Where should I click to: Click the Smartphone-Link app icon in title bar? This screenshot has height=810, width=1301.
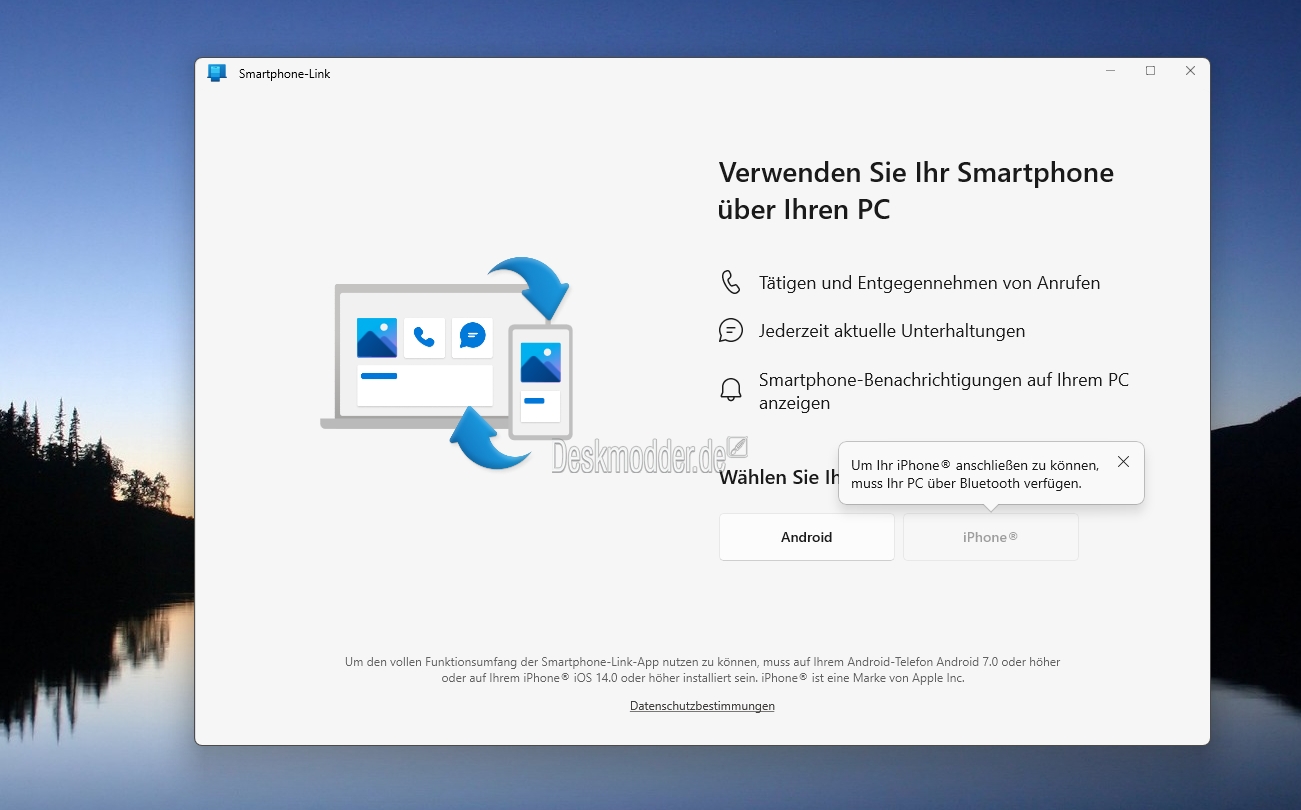point(217,73)
